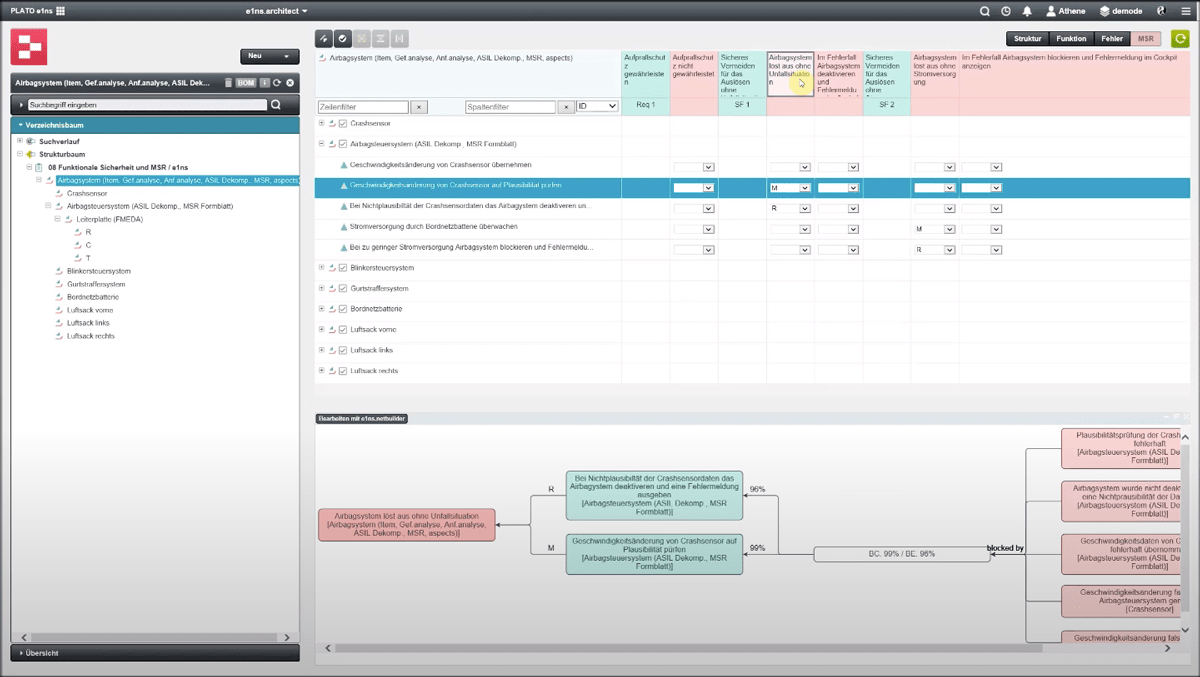Refresh the structure panel with circular arrow icon
The height and width of the screenshot is (677, 1200).
coord(276,83)
